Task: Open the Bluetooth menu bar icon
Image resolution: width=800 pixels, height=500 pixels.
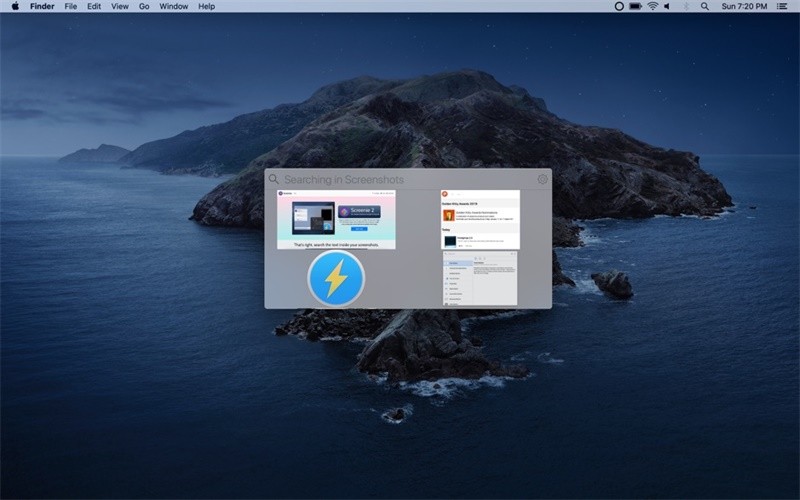Action: point(686,6)
